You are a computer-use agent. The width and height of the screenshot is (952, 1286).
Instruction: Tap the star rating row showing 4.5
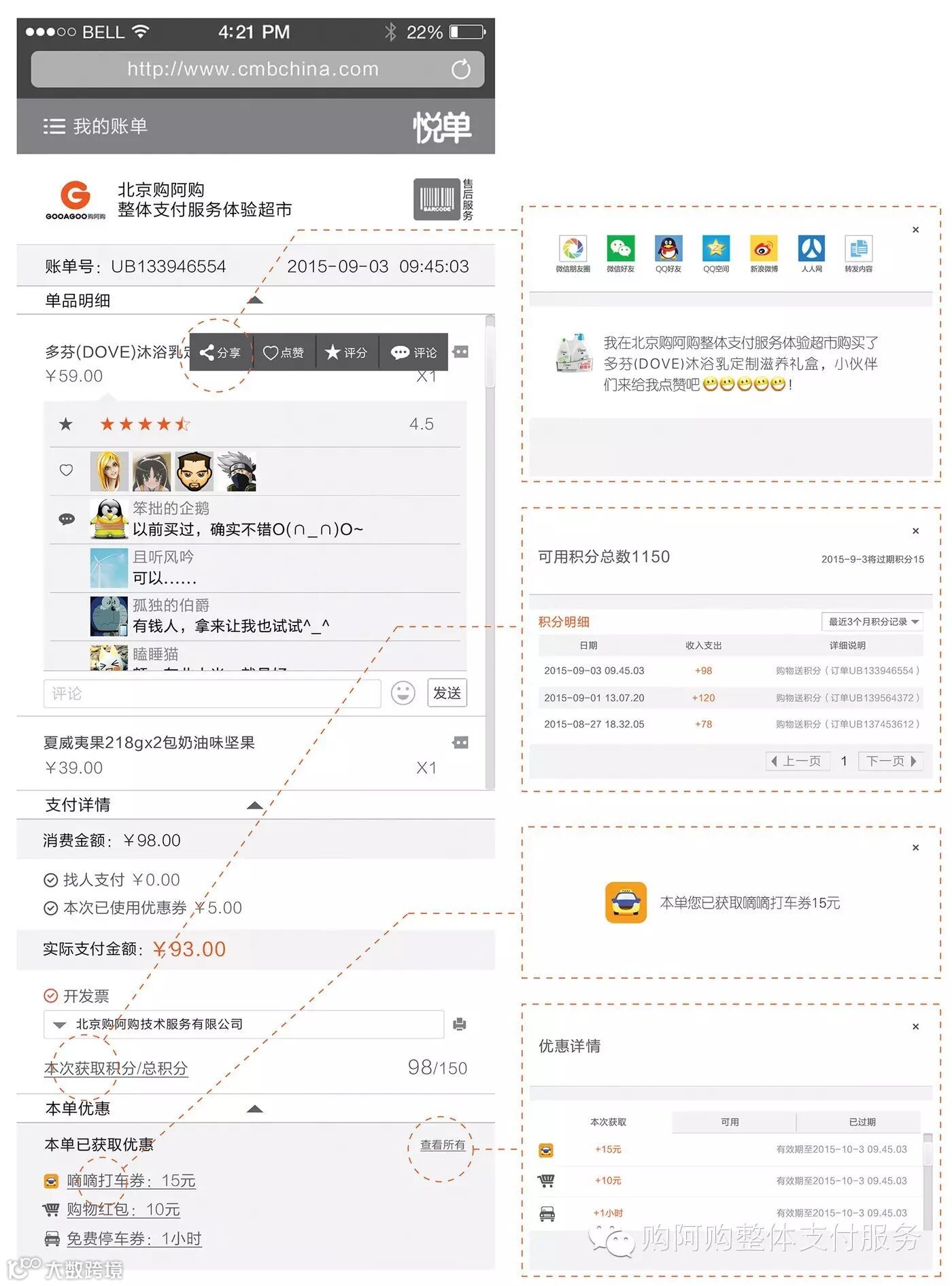tap(255, 424)
